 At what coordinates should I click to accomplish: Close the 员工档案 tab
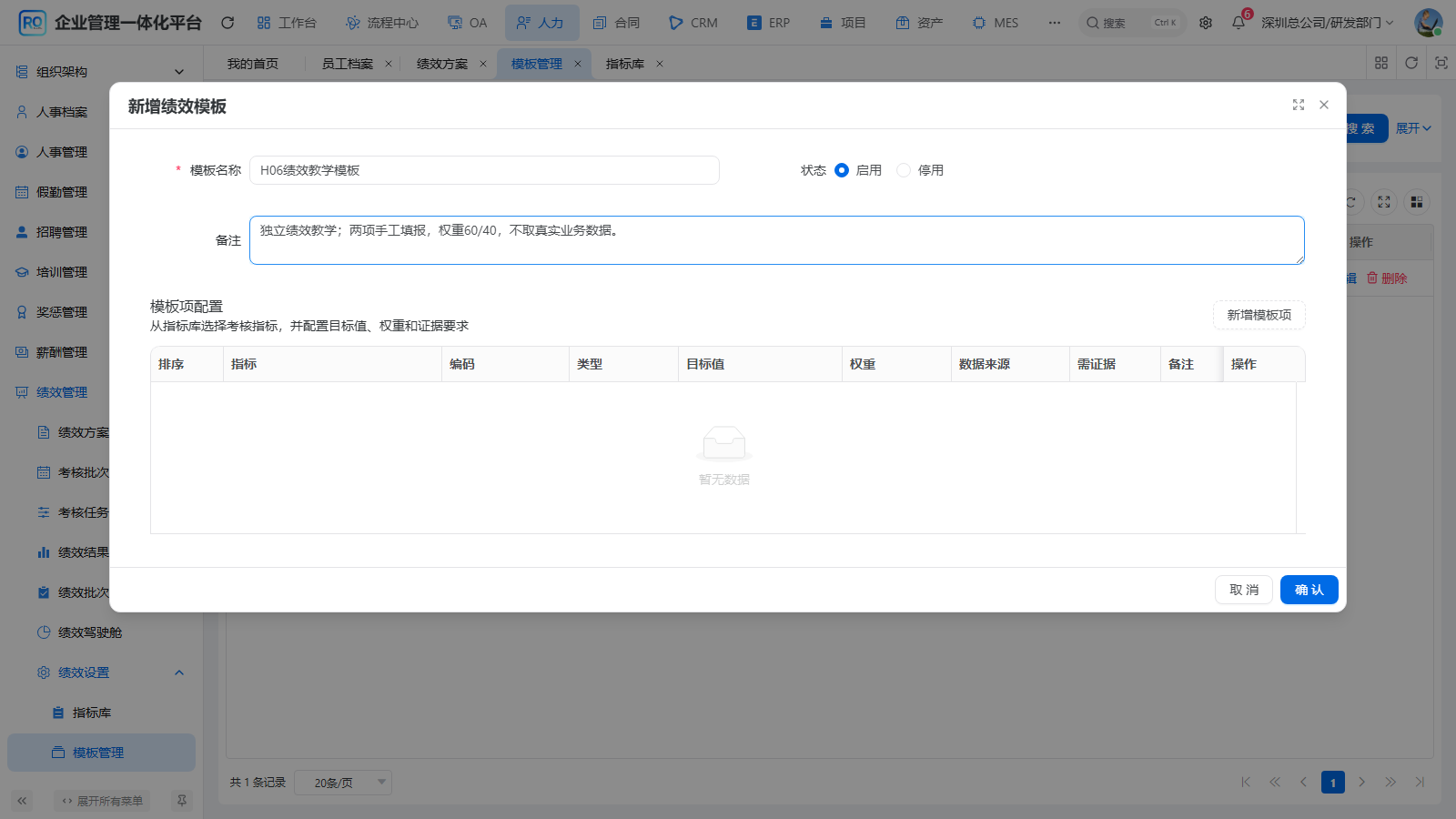(389, 64)
